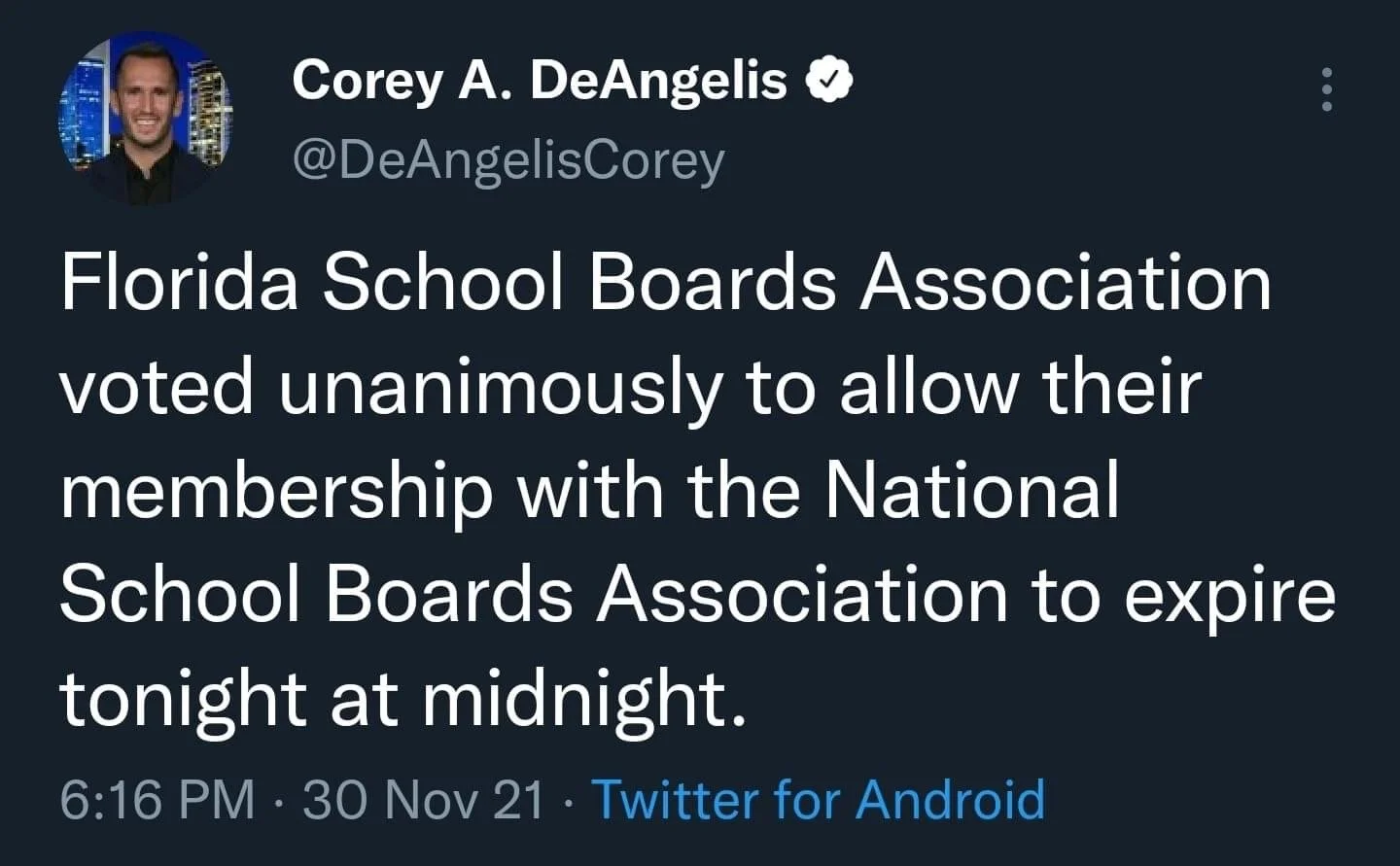1400x866 pixels.
Task: Open the three-dot more options menu
Action: click(x=1325, y=90)
